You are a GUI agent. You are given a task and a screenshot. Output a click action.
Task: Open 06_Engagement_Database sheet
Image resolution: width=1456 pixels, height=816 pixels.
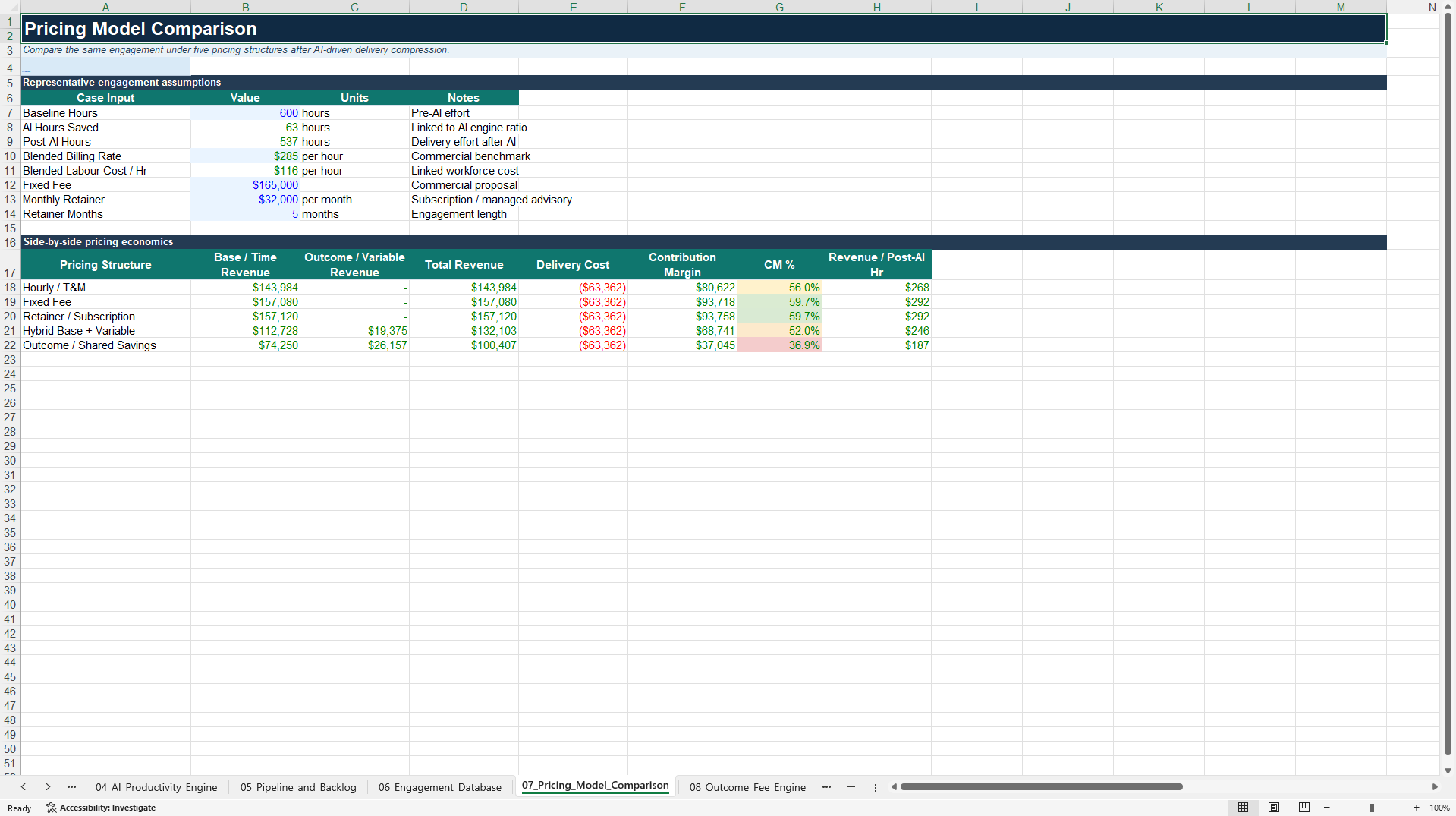pyautogui.click(x=440, y=787)
